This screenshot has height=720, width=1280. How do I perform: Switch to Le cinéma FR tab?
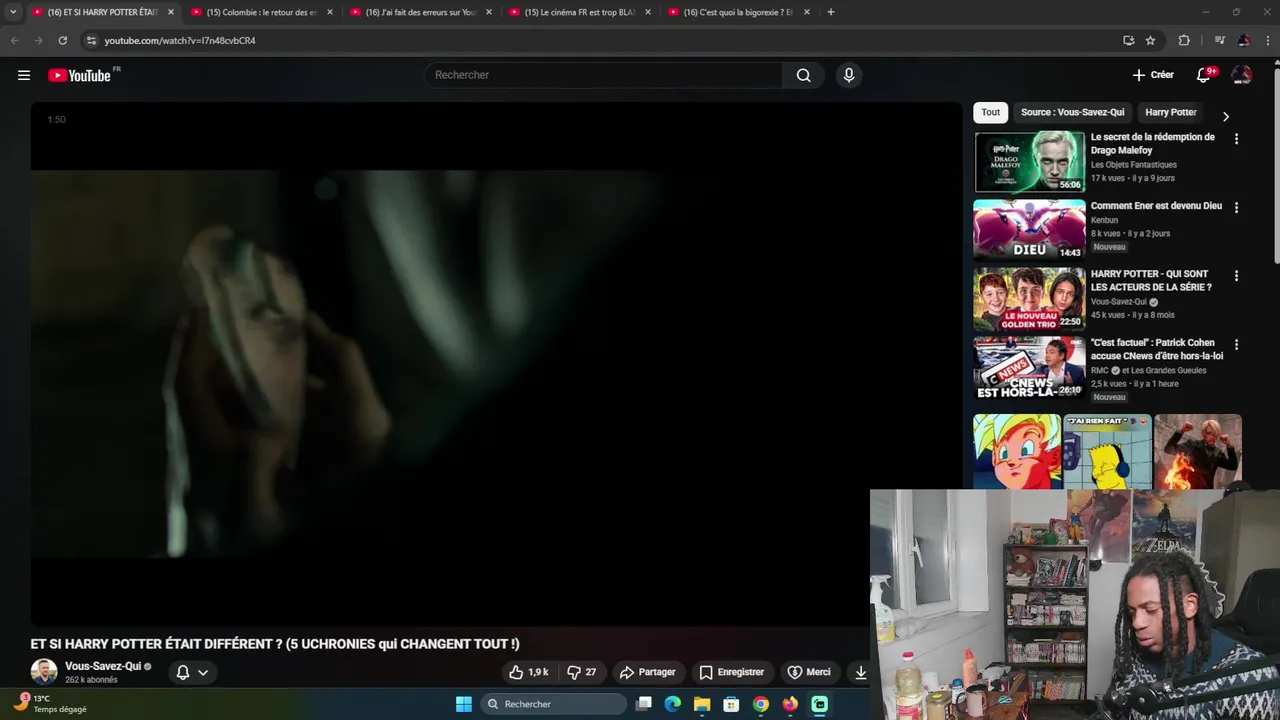(x=579, y=12)
